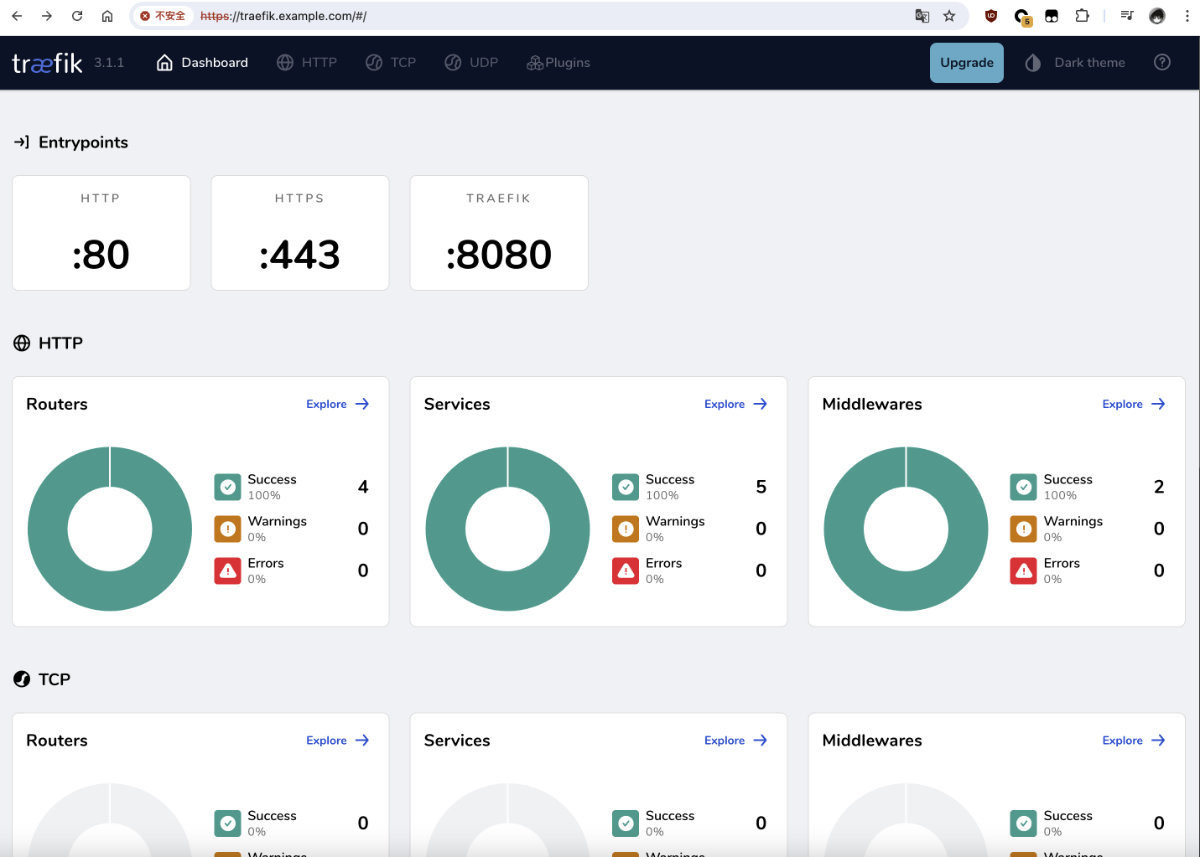Explore TCP Services
Image resolution: width=1200 pixels, height=857 pixels.
[736, 740]
